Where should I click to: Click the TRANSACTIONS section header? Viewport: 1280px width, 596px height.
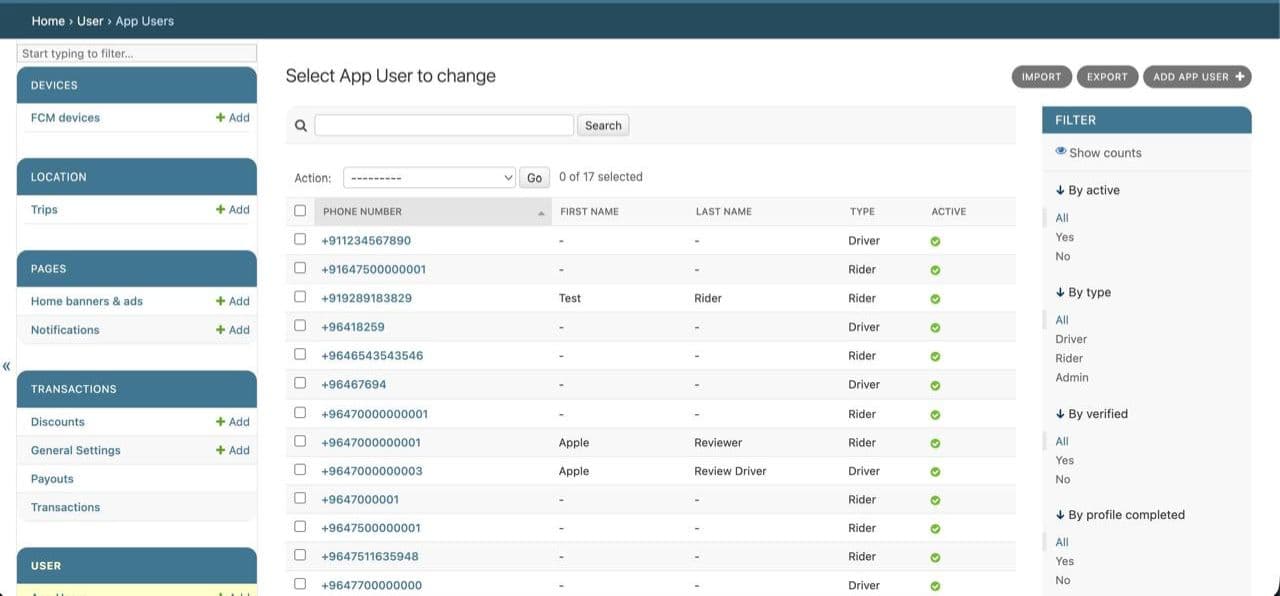[x=137, y=389]
